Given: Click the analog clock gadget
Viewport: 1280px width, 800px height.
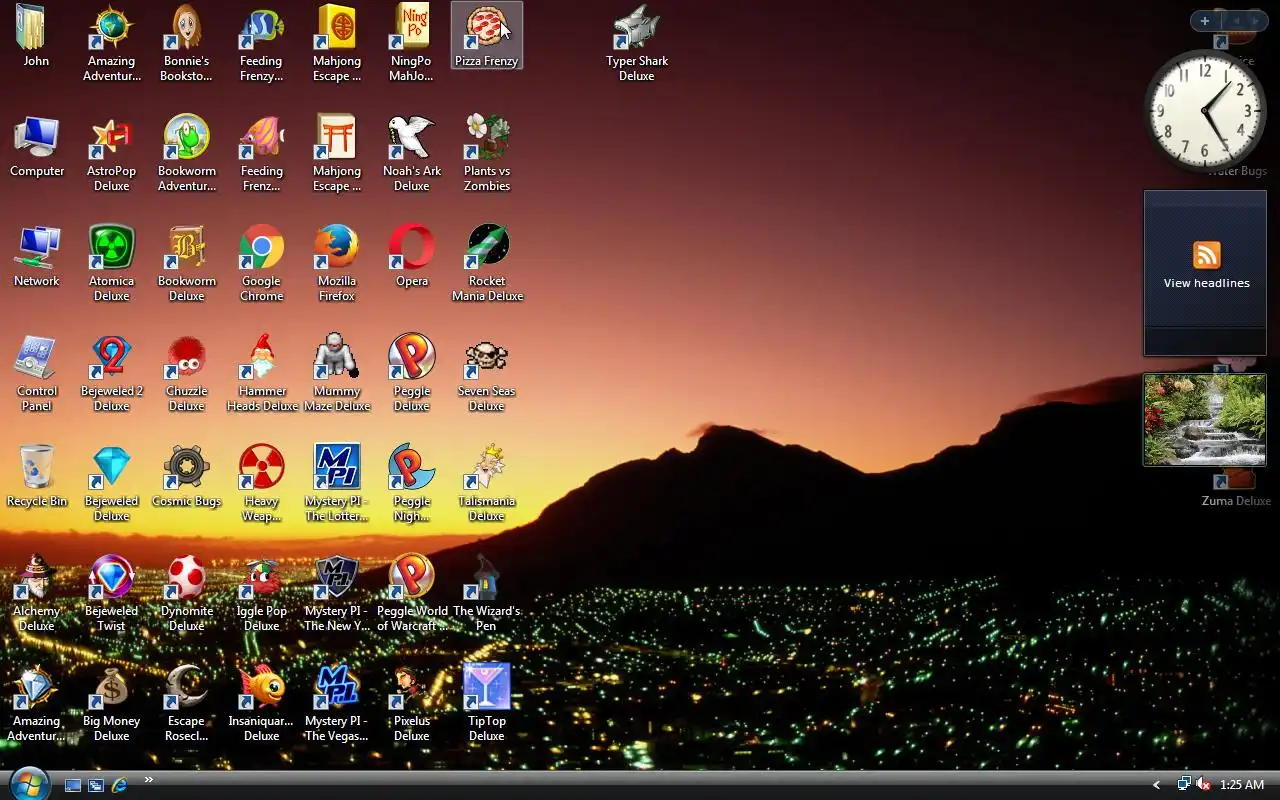Looking at the screenshot, I should point(1204,110).
